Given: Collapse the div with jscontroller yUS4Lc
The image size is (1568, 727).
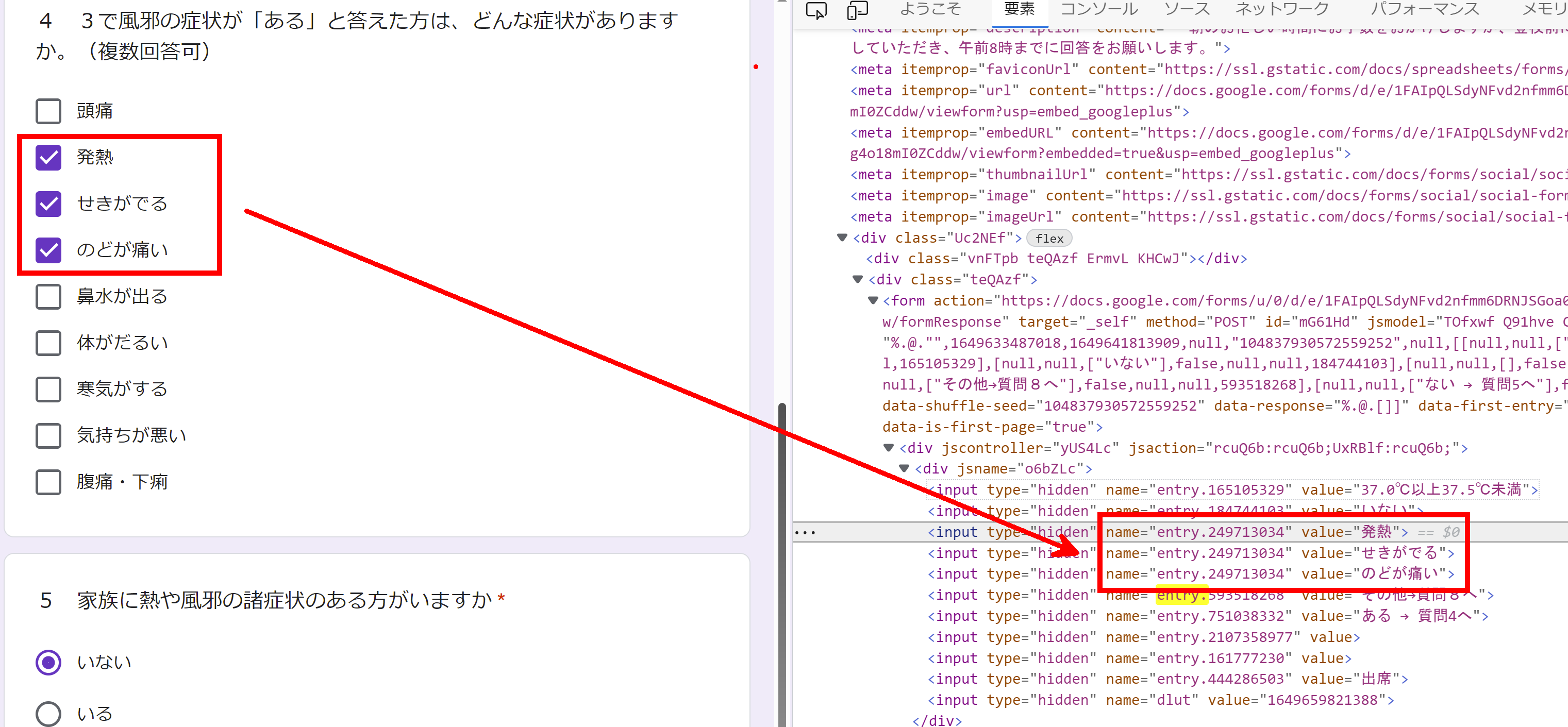Looking at the screenshot, I should point(889,448).
